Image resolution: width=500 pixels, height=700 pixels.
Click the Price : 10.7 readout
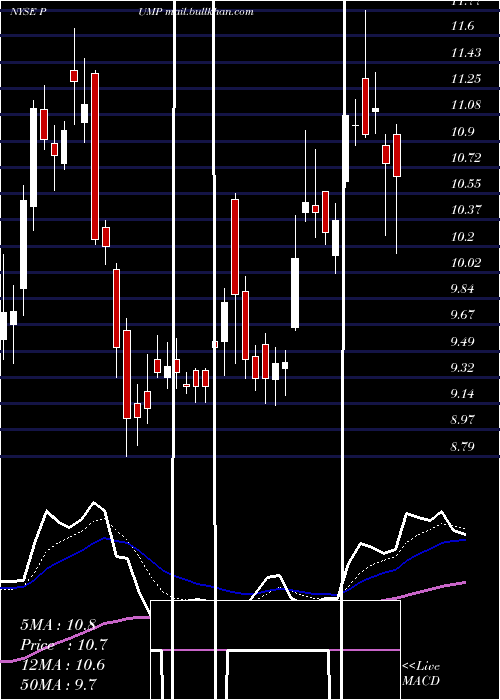tap(64, 645)
